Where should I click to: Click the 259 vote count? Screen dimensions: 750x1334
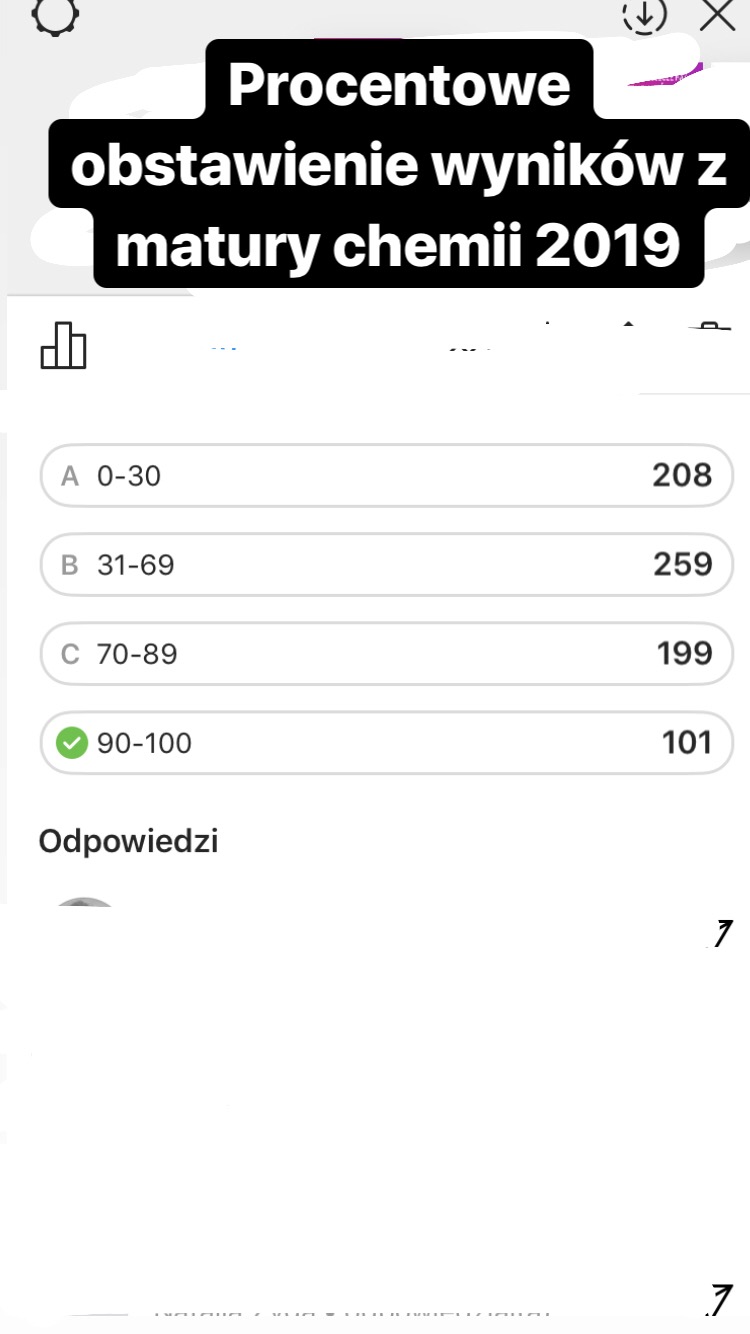click(x=682, y=564)
